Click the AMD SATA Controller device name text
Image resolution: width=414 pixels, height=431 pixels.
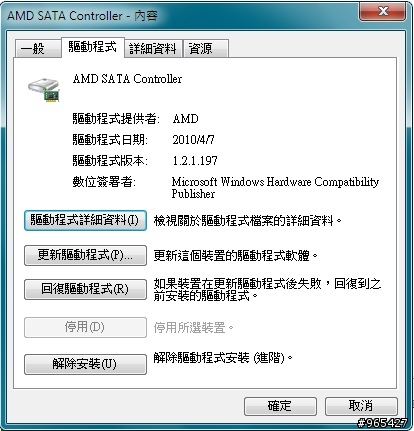click(x=127, y=79)
